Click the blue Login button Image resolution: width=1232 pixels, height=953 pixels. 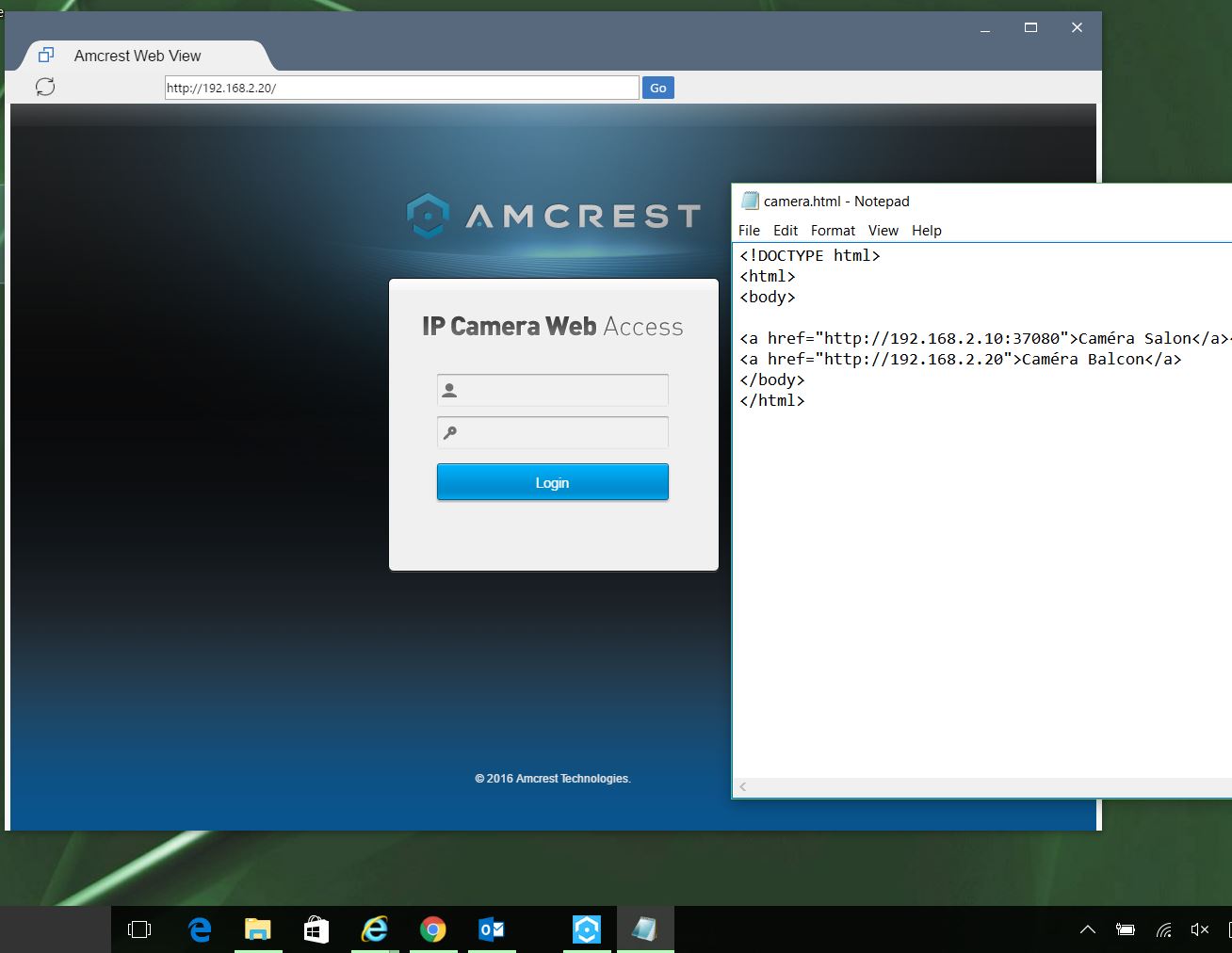pyautogui.click(x=553, y=482)
